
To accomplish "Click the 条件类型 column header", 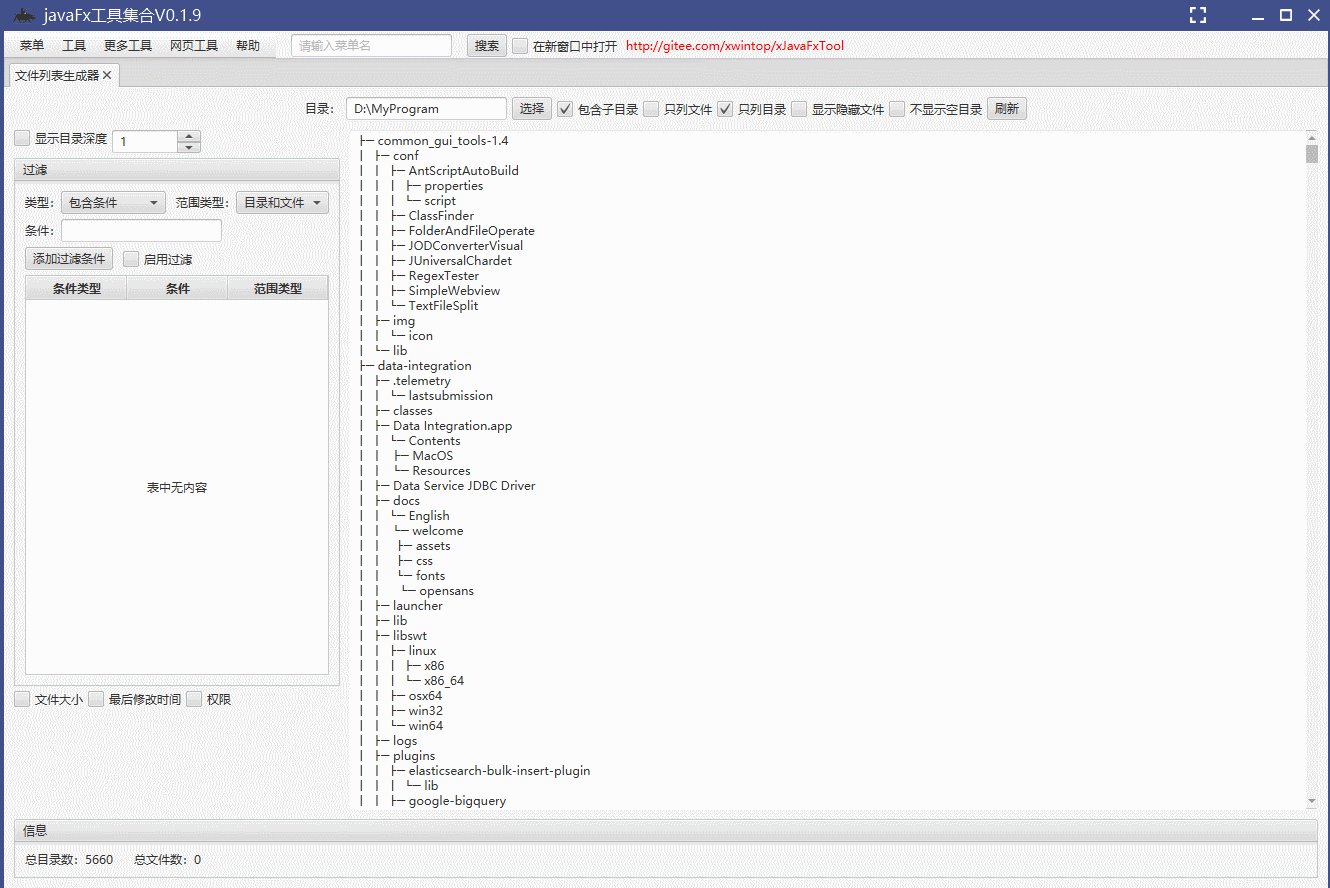I will coord(77,289).
